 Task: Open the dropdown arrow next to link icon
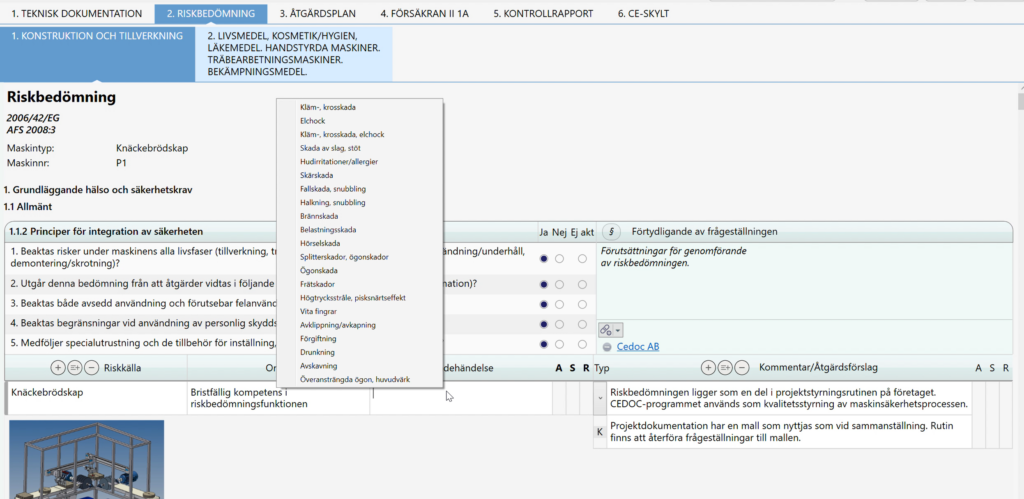point(618,330)
